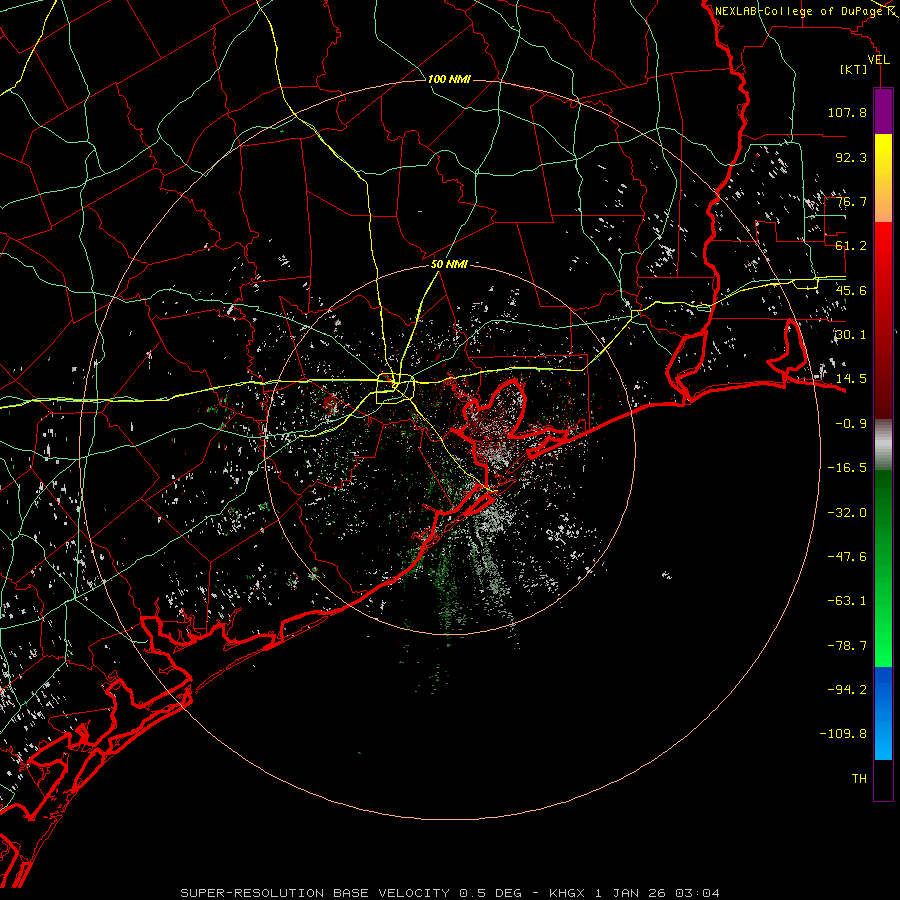Click the -47.6 legend value
The width and height of the screenshot is (900, 900).
point(847,557)
